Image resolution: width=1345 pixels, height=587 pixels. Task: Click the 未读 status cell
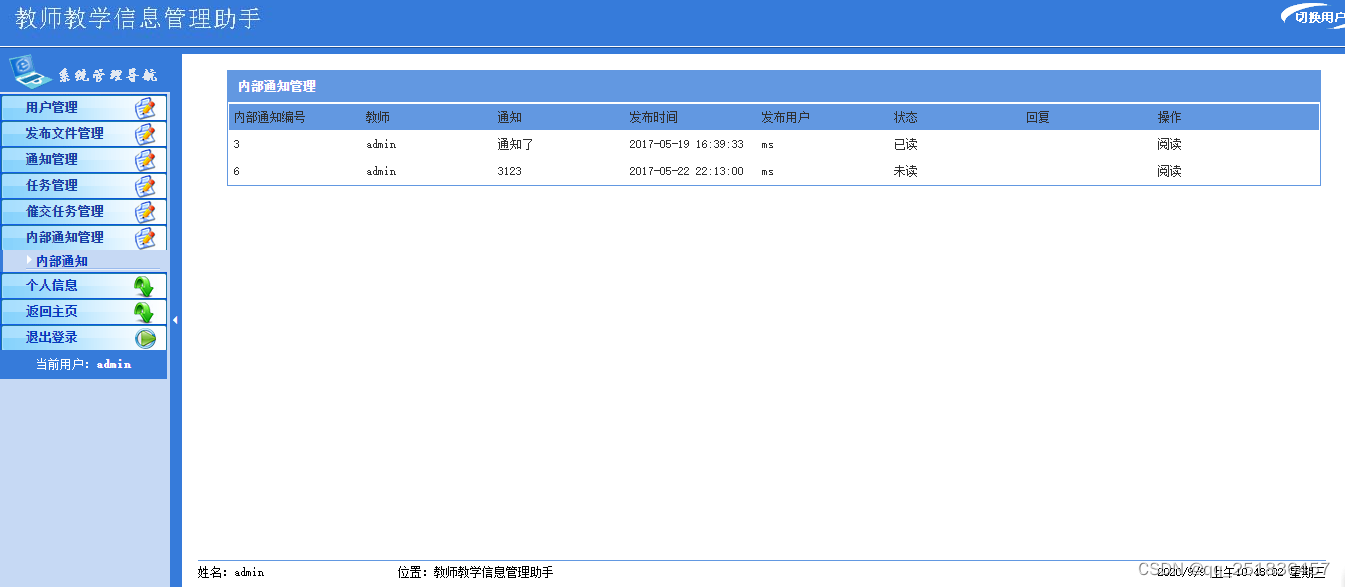[905, 171]
